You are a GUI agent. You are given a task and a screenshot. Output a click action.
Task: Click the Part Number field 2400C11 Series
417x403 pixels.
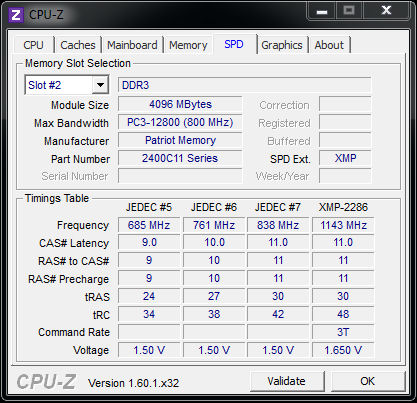[x=180, y=158]
